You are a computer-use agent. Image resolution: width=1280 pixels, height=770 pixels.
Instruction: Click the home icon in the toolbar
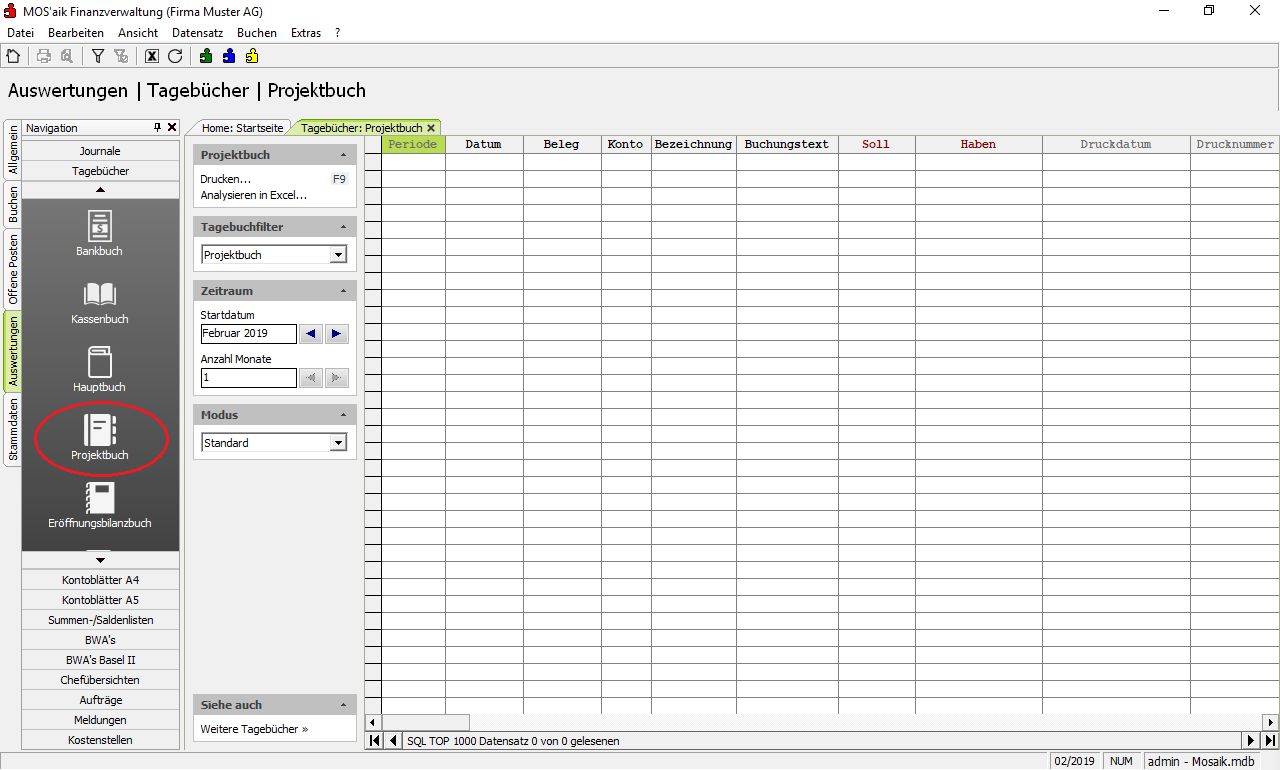13,57
